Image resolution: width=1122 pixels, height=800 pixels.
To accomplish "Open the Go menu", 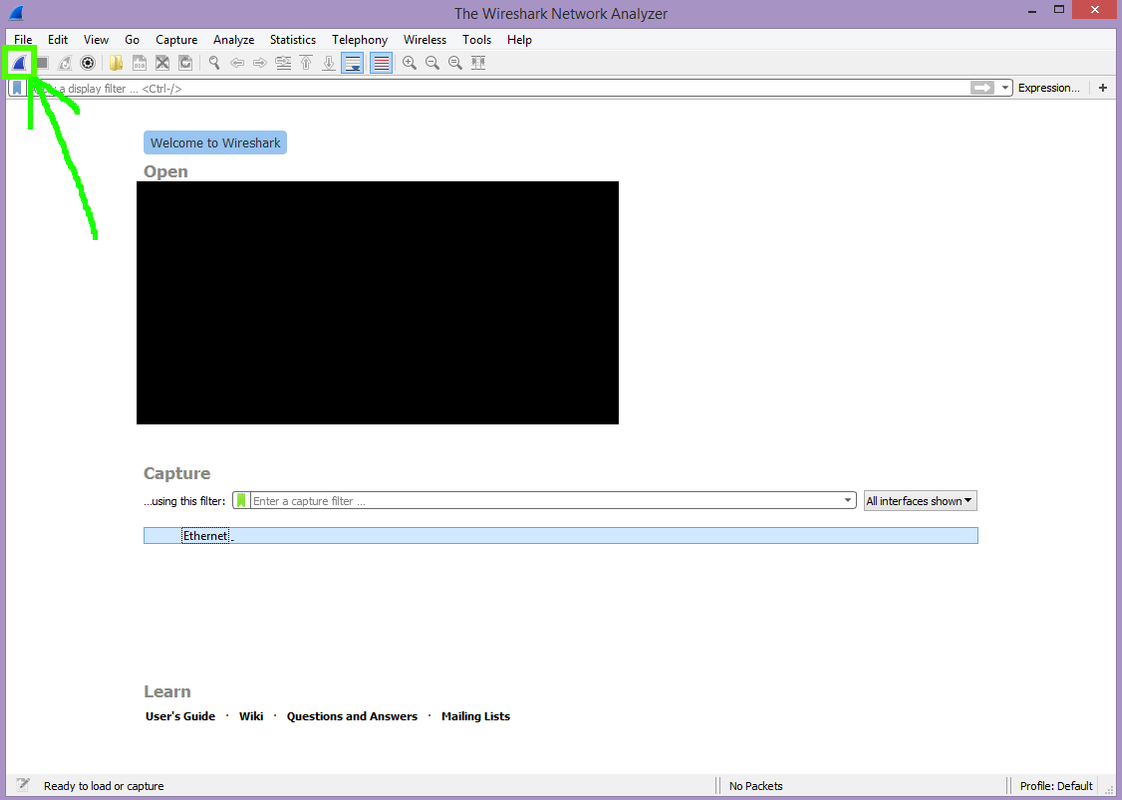I will coord(132,40).
